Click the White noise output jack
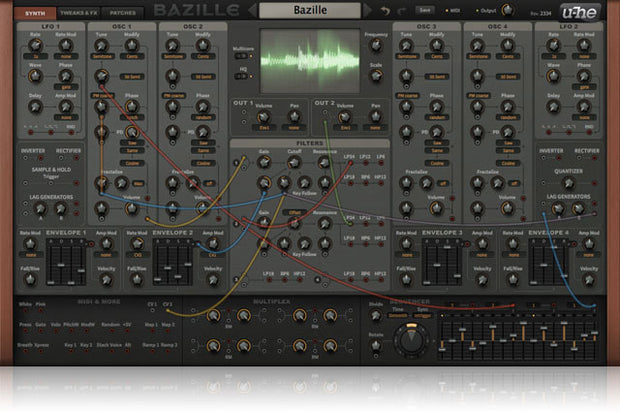Image resolution: width=620 pixels, height=412 pixels. pos(25,311)
